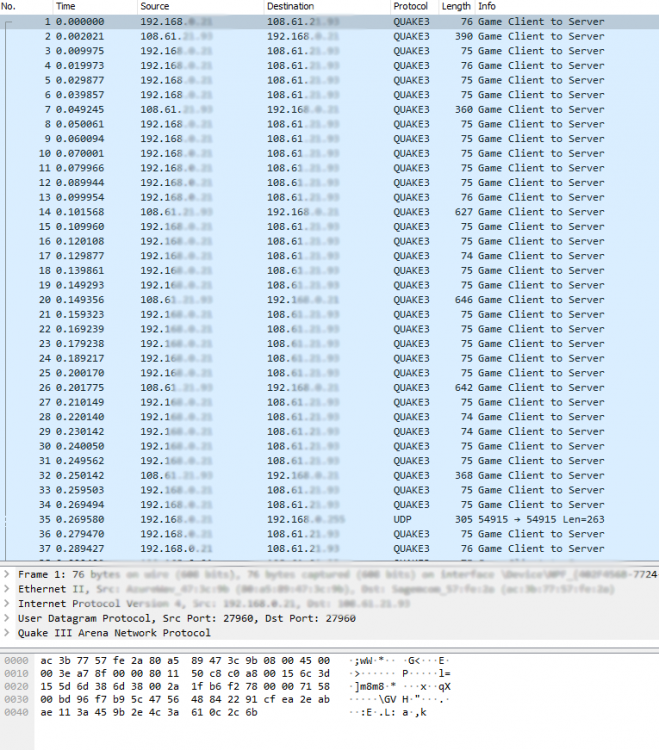Expand the User Datagram Protocol row
This screenshot has width=659, height=750.
(x=7, y=618)
